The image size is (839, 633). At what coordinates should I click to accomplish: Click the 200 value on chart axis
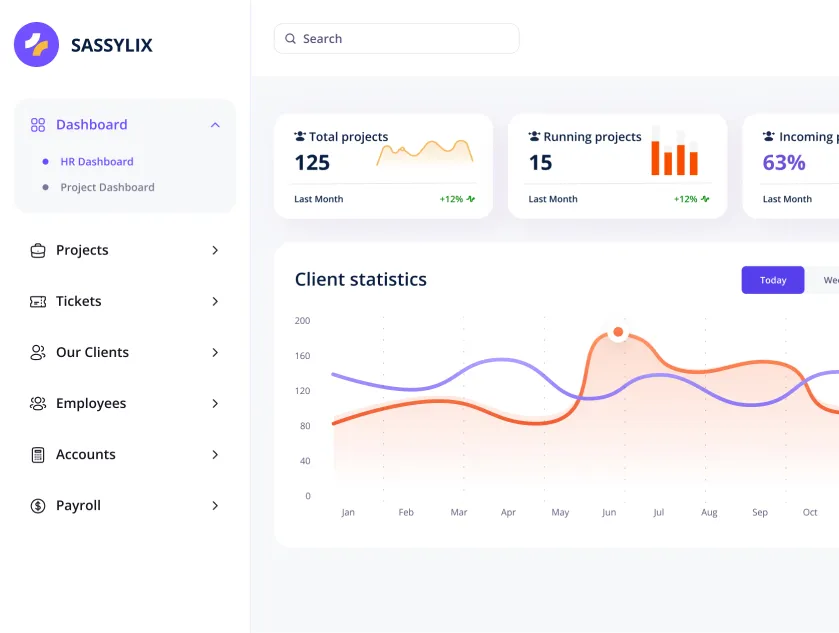pyautogui.click(x=302, y=321)
